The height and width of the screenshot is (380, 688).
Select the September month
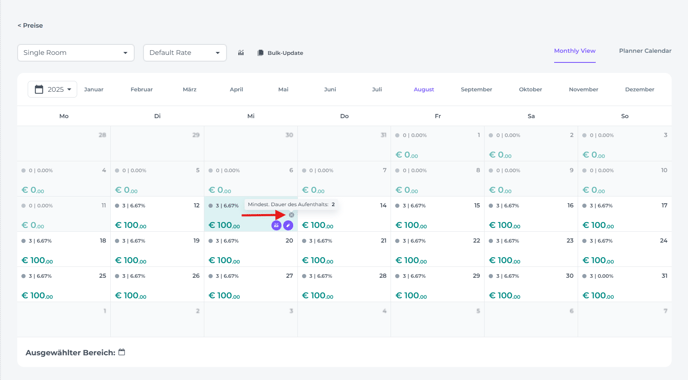click(x=477, y=90)
